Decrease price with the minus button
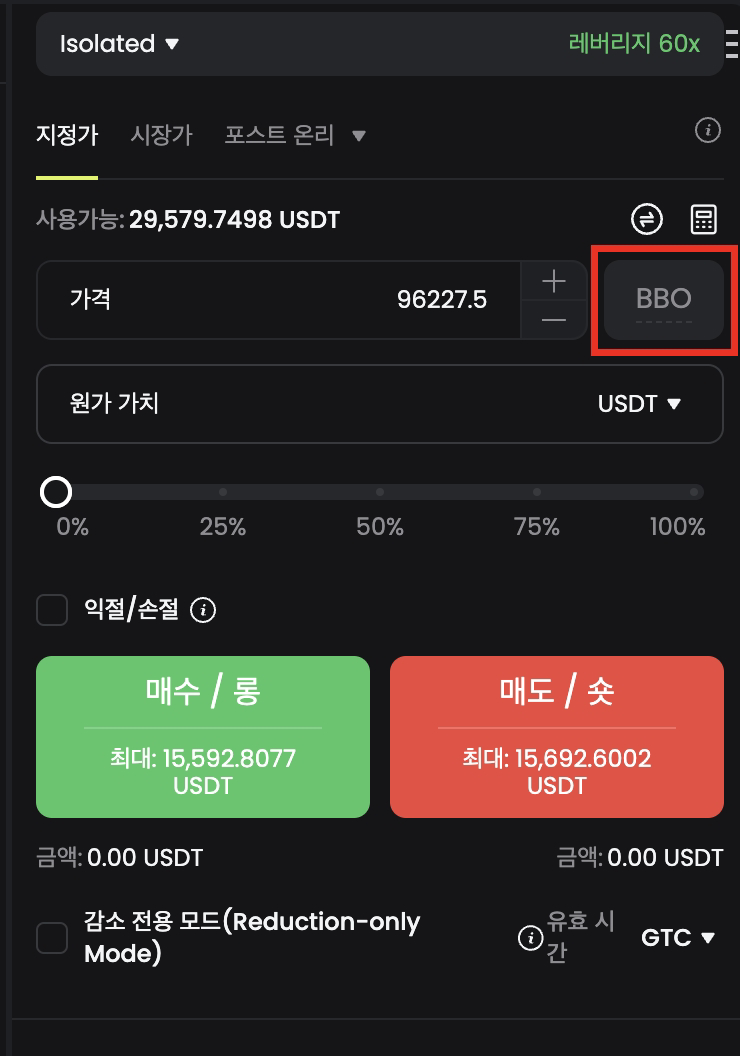The image size is (740, 1056). pos(553,320)
